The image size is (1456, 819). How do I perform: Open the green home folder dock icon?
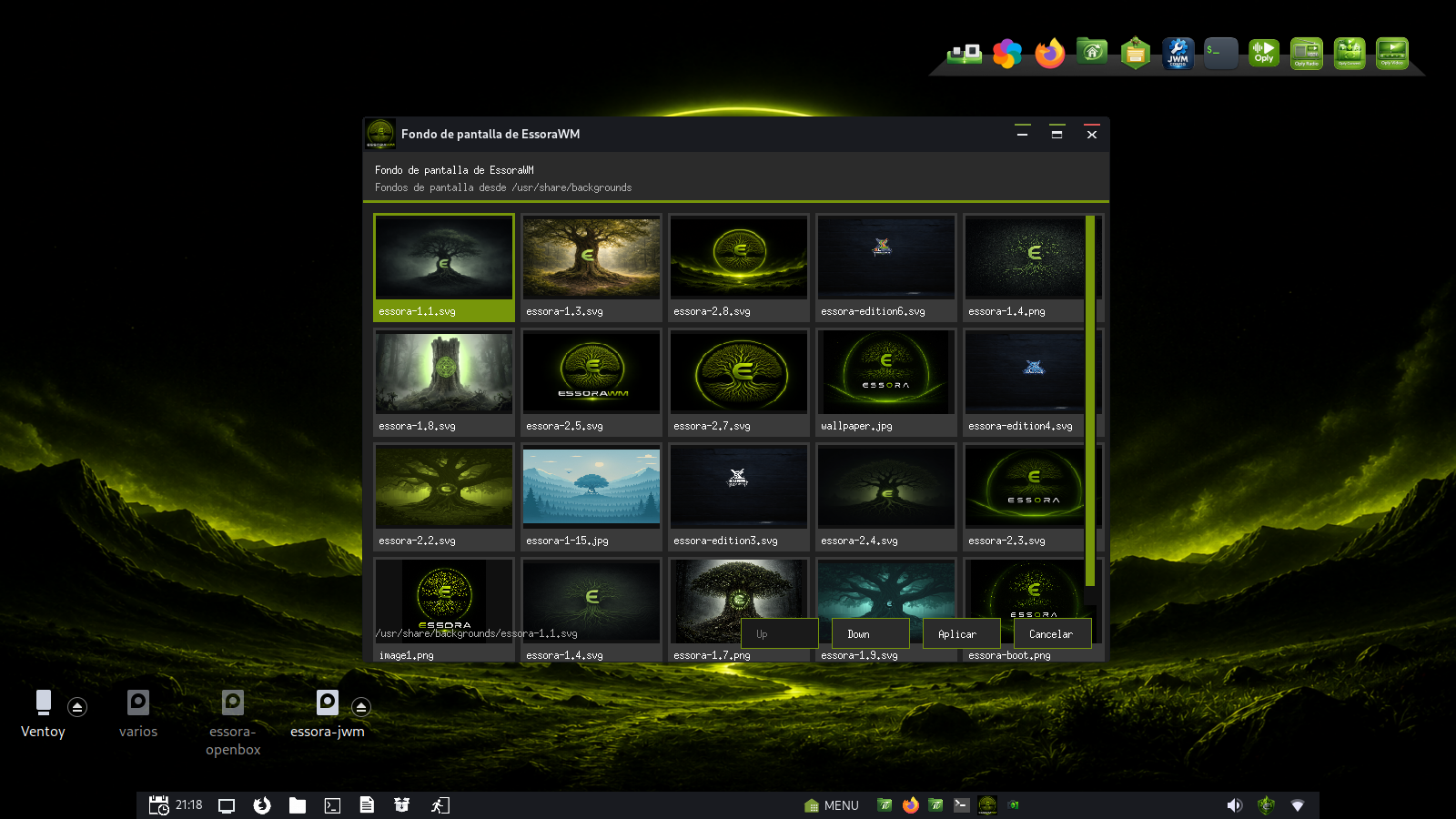click(1092, 53)
